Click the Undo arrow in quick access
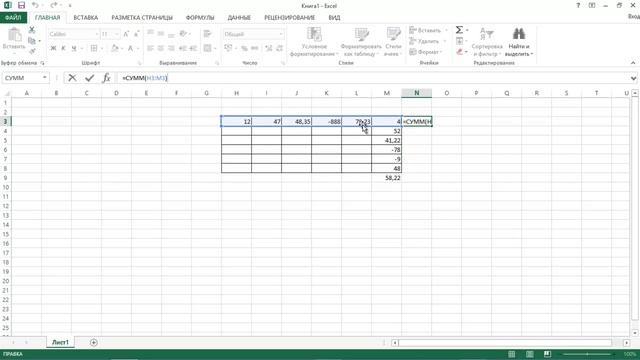Image resolution: width=640 pixels, height=360 pixels. tap(36, 5)
